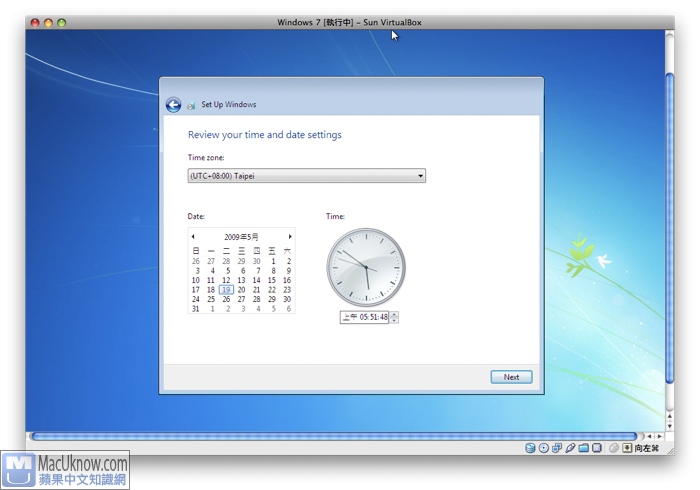Screen dimensions: 700x490
Task: Click the VirtualBox USB devices status icon
Action: (x=570, y=448)
